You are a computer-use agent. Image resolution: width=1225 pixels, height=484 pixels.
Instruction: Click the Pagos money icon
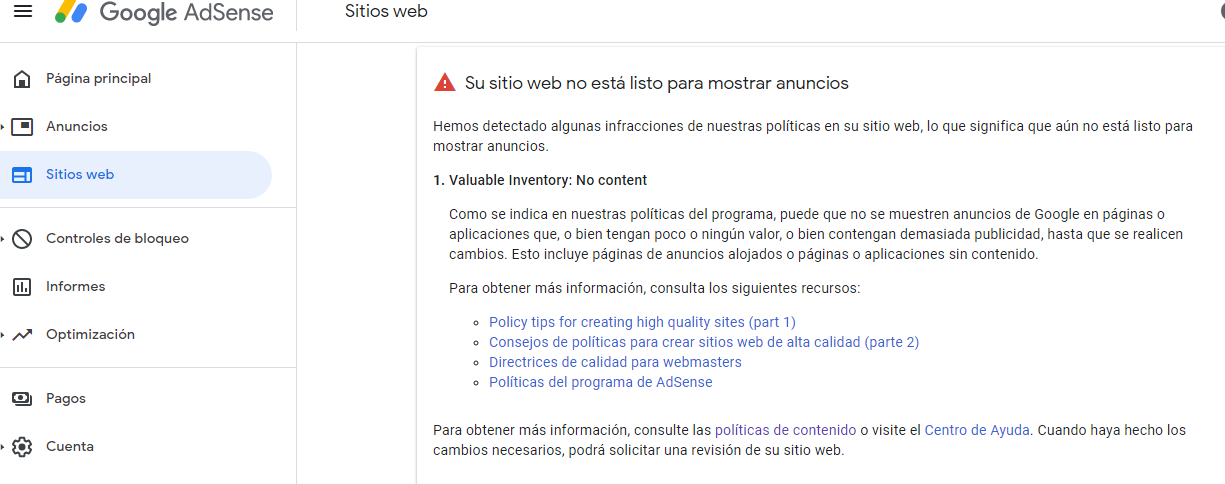tap(22, 398)
